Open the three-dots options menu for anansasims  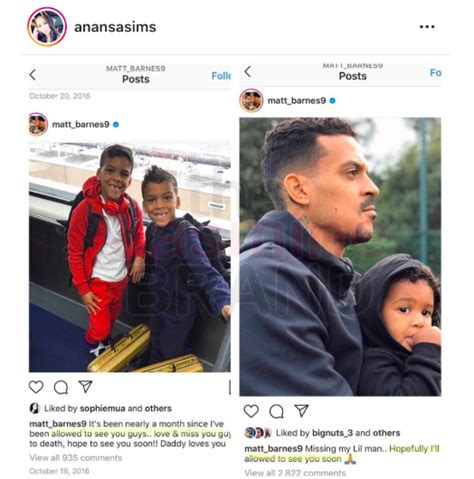(x=427, y=27)
